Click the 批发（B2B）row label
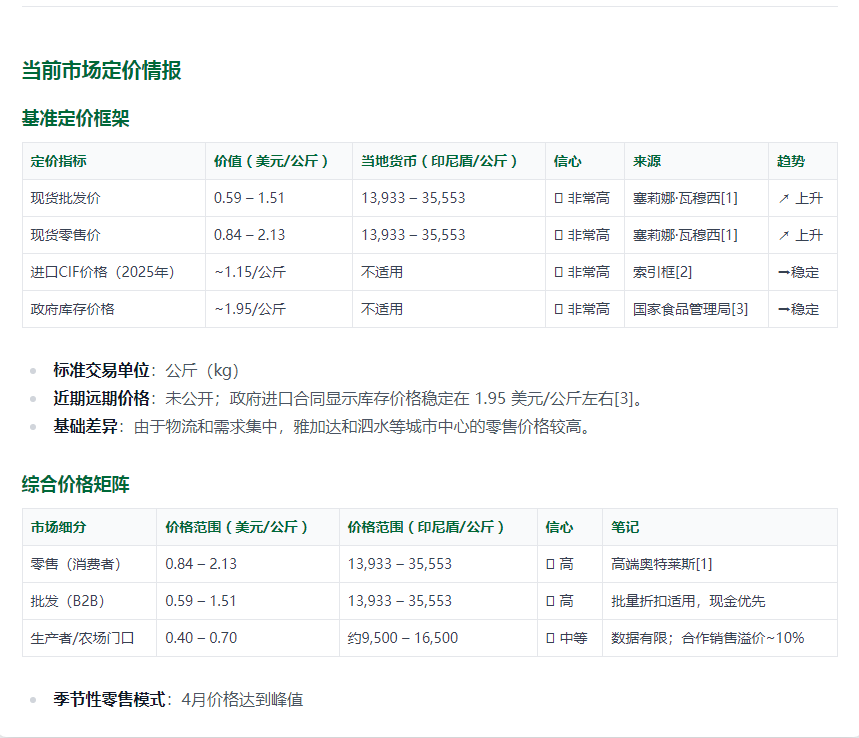This screenshot has height=738, width=859. 68,601
